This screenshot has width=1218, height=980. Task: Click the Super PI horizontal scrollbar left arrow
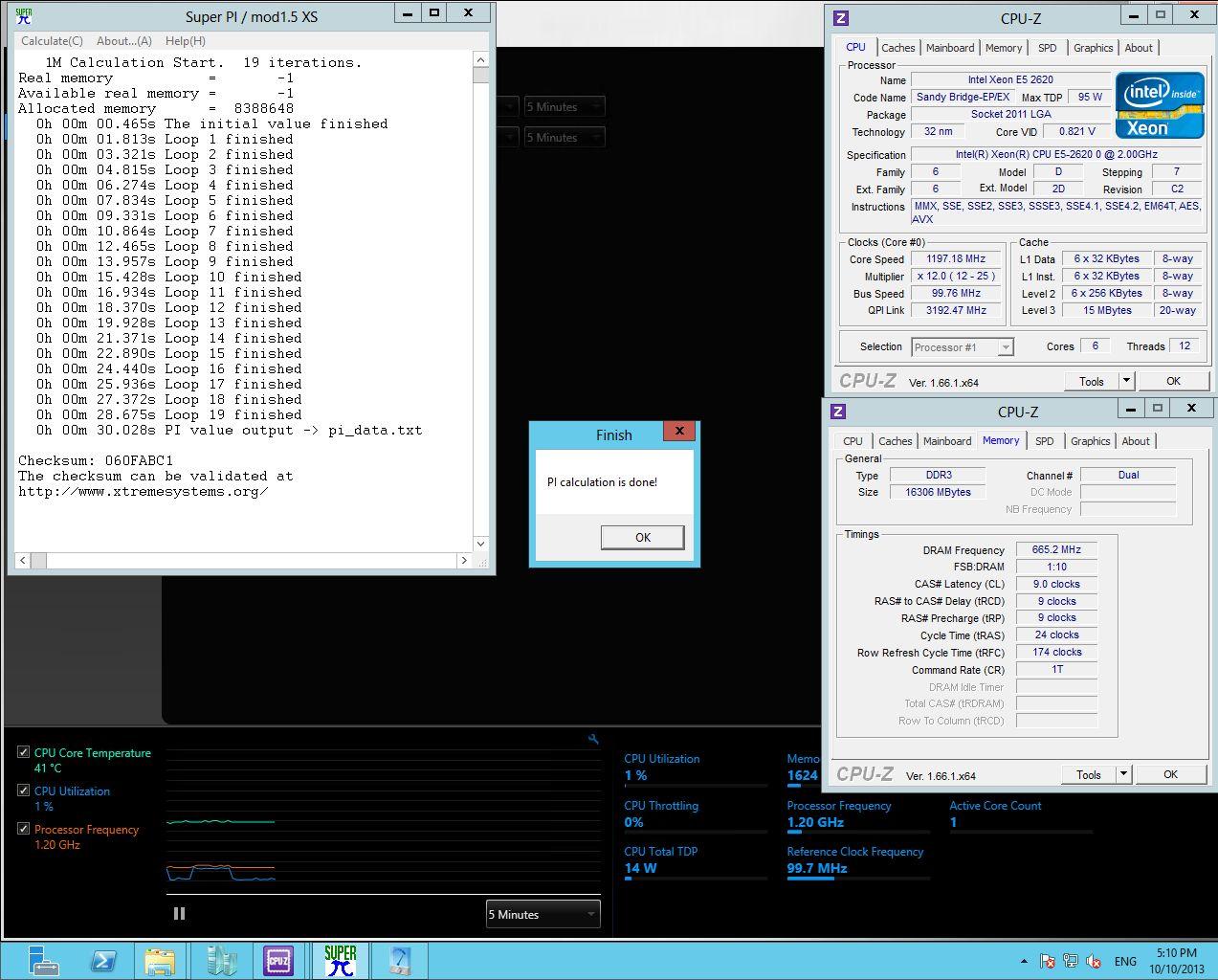coord(23,560)
